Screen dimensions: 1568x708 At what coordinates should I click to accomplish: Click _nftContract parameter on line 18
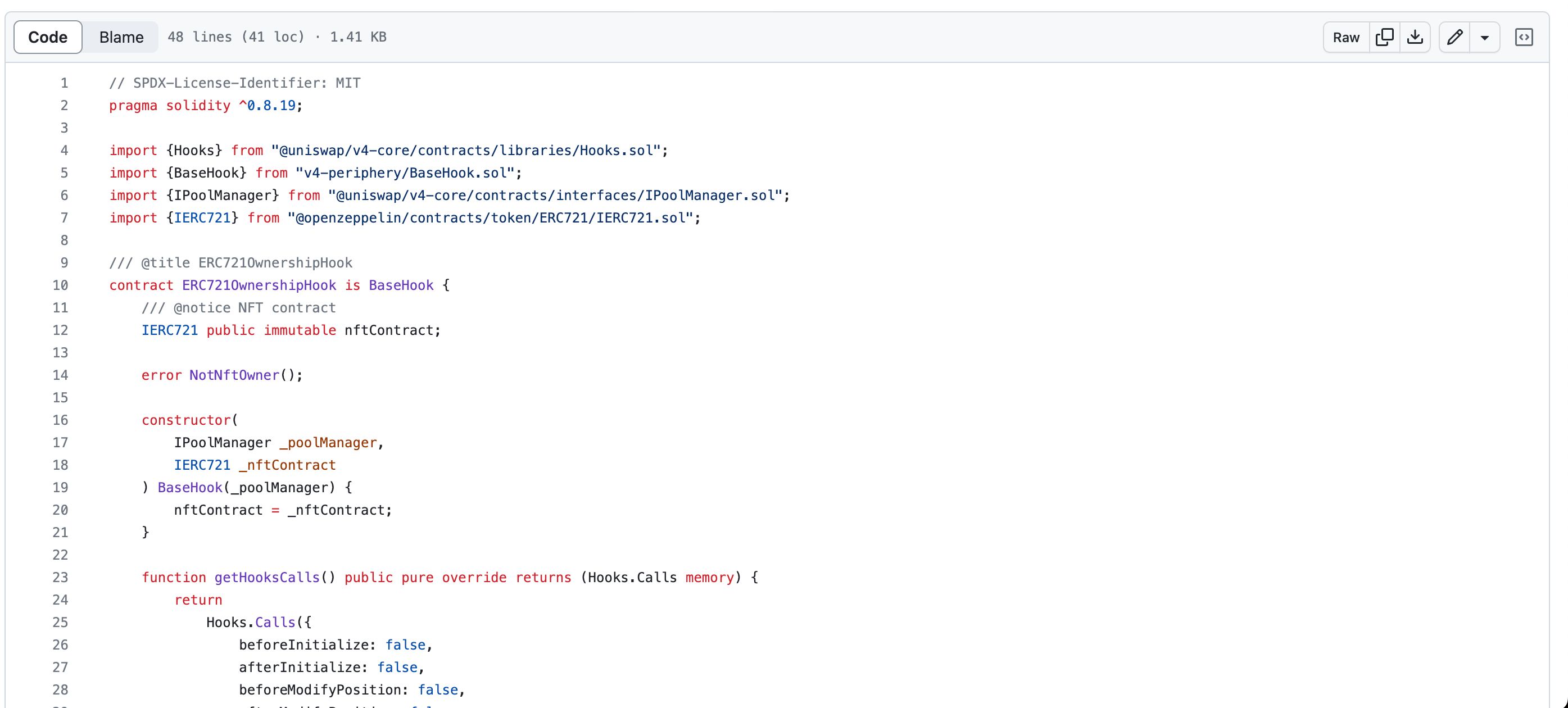click(287, 465)
